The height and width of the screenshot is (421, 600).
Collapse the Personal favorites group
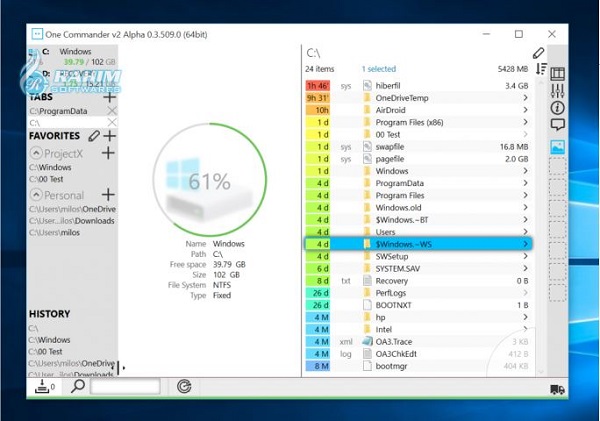[x=36, y=195]
